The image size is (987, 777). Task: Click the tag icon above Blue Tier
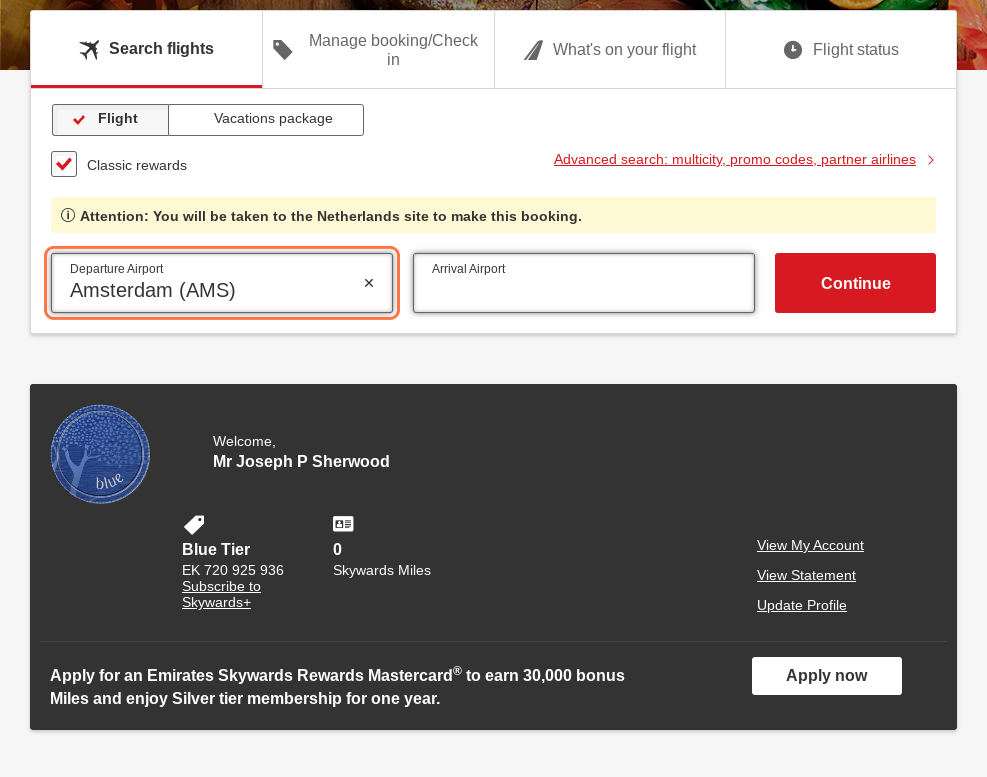pyautogui.click(x=194, y=525)
